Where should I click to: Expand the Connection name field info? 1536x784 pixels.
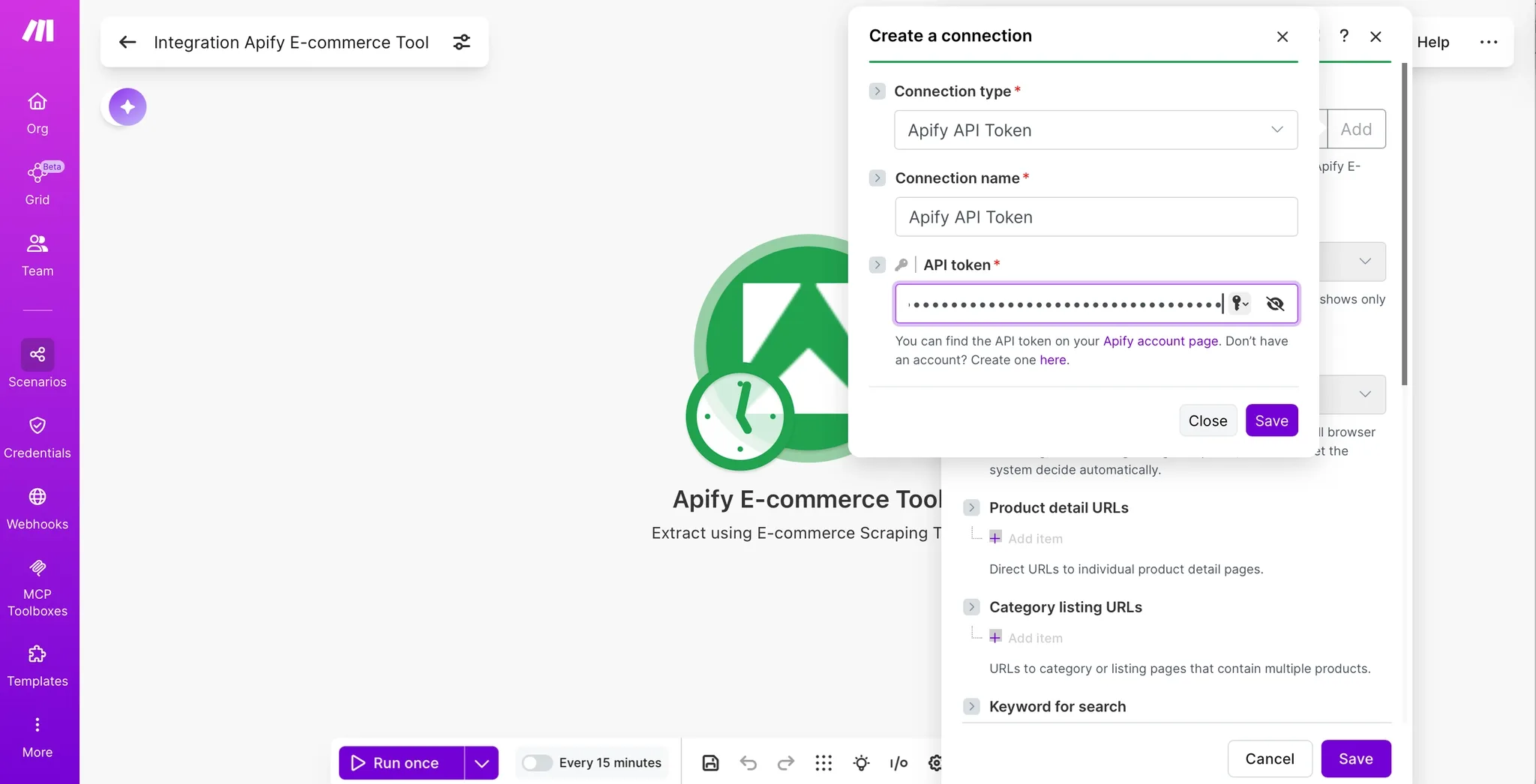point(877,178)
